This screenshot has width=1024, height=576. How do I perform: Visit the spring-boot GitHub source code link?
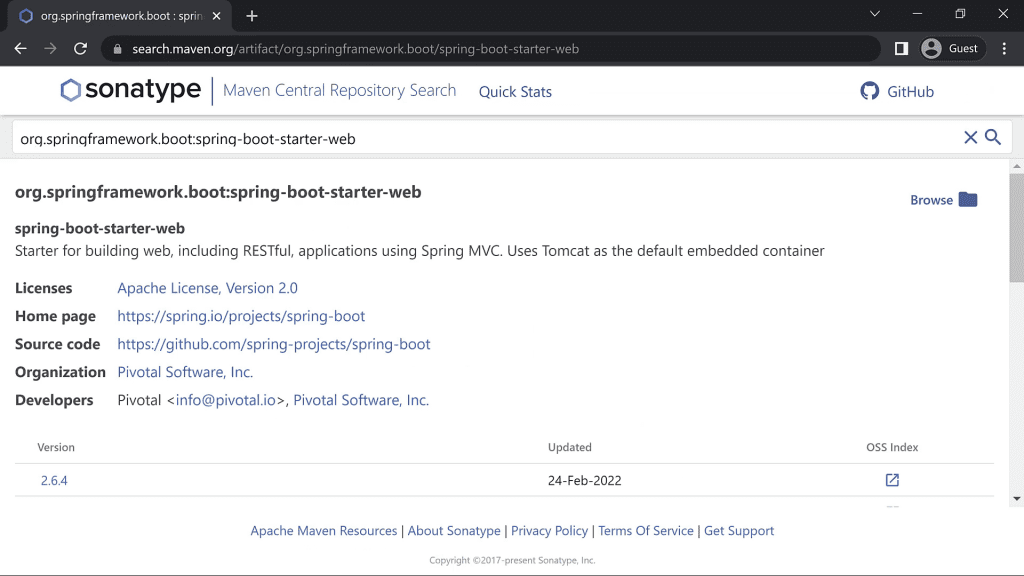273,344
